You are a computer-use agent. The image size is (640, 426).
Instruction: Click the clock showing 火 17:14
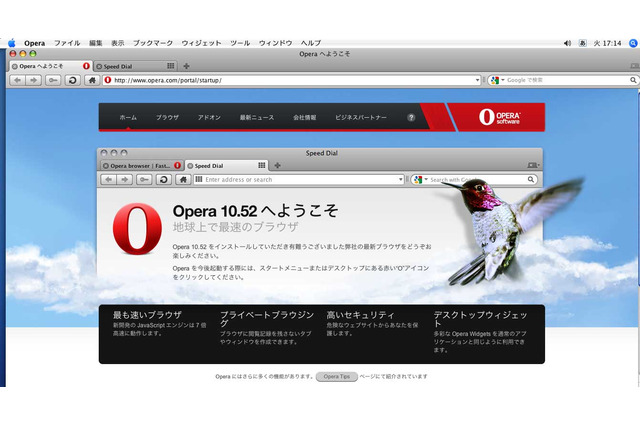click(x=607, y=43)
